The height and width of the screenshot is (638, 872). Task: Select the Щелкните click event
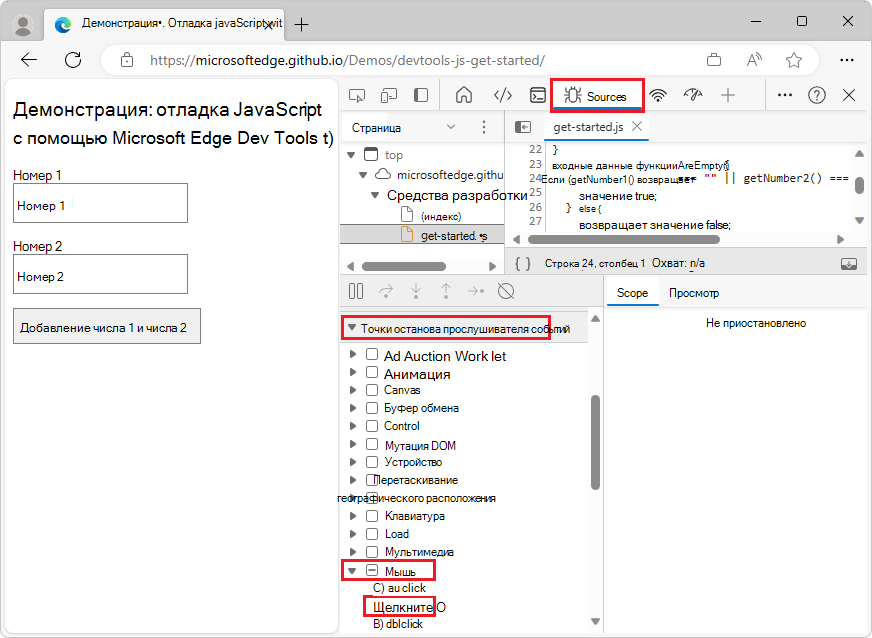coord(403,607)
